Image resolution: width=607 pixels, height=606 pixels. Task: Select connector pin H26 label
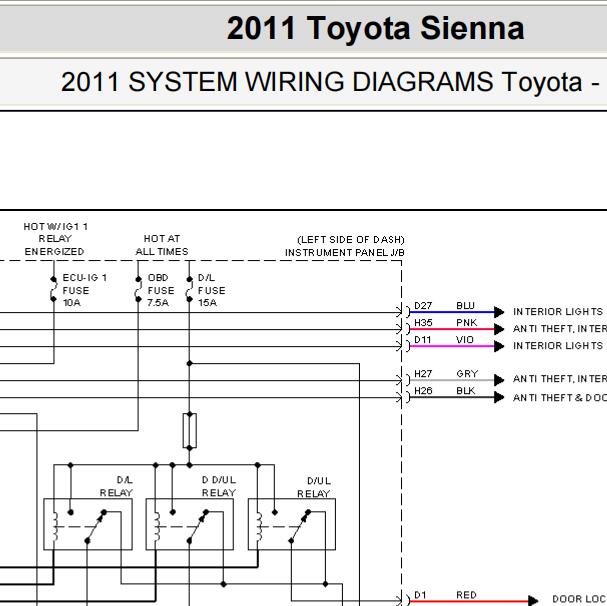[423, 391]
